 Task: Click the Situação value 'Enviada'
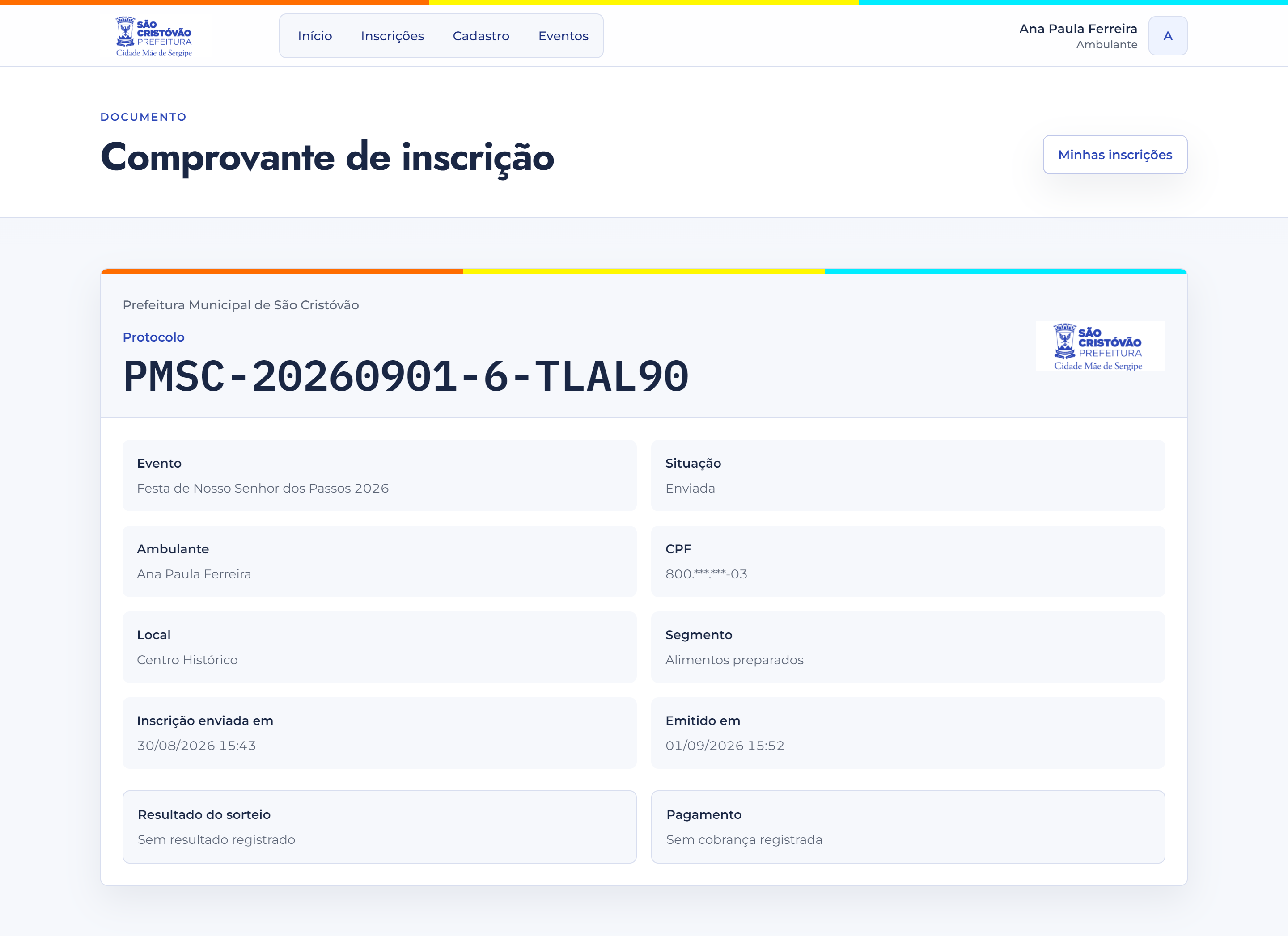(690, 488)
